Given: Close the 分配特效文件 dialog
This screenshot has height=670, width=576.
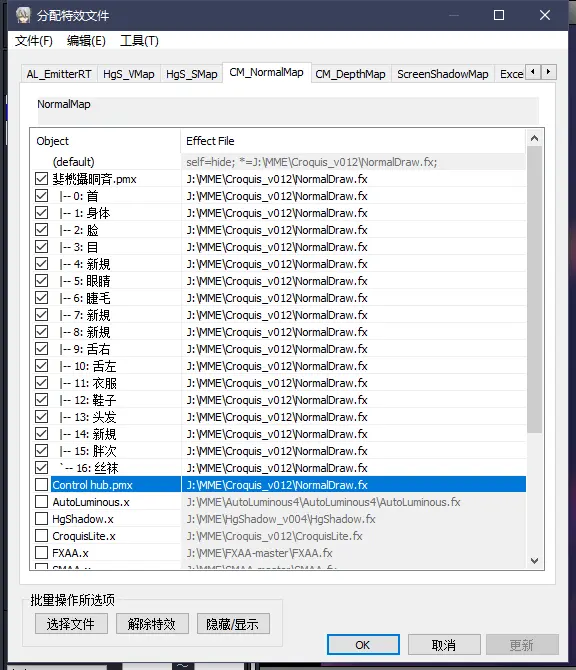Looking at the screenshot, I should coord(545,15).
